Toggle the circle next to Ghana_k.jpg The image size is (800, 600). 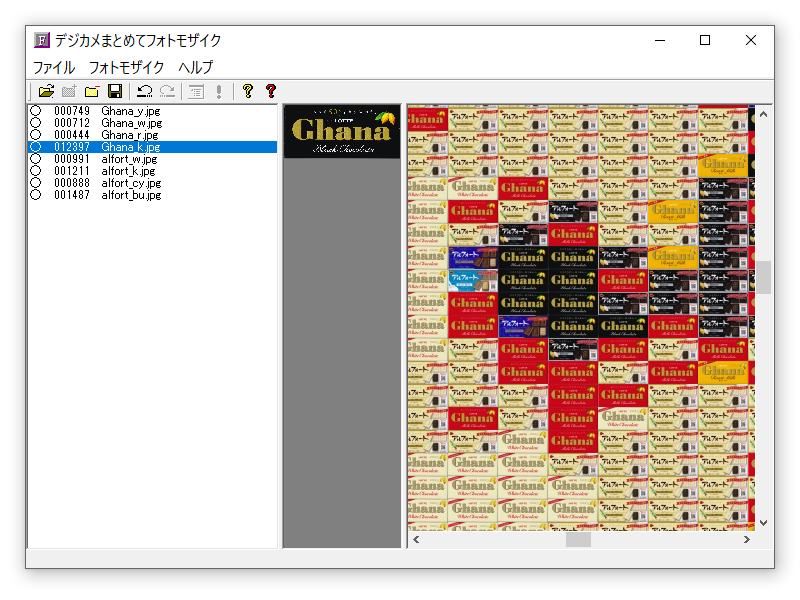(35, 147)
